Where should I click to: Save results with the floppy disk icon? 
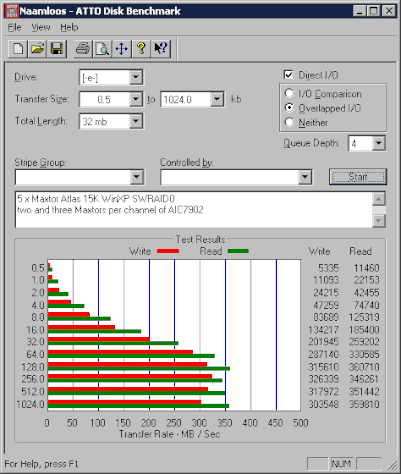point(57,49)
